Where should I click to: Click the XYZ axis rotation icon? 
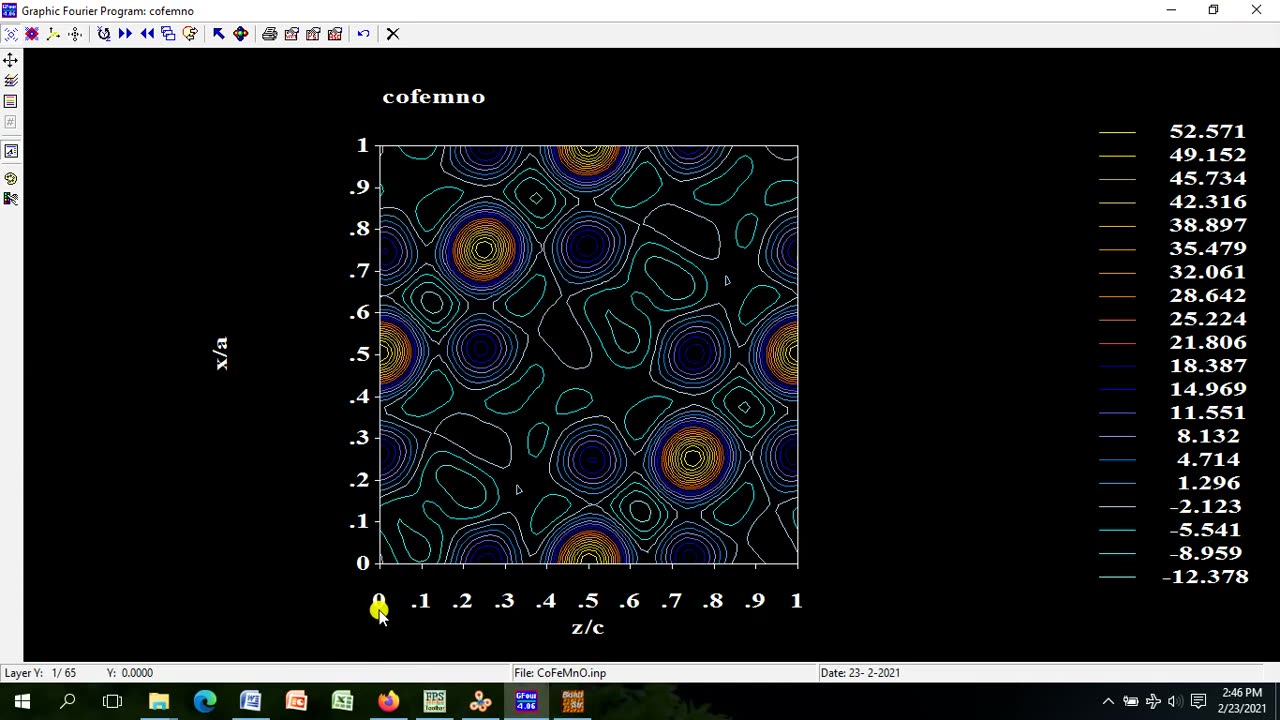104,34
